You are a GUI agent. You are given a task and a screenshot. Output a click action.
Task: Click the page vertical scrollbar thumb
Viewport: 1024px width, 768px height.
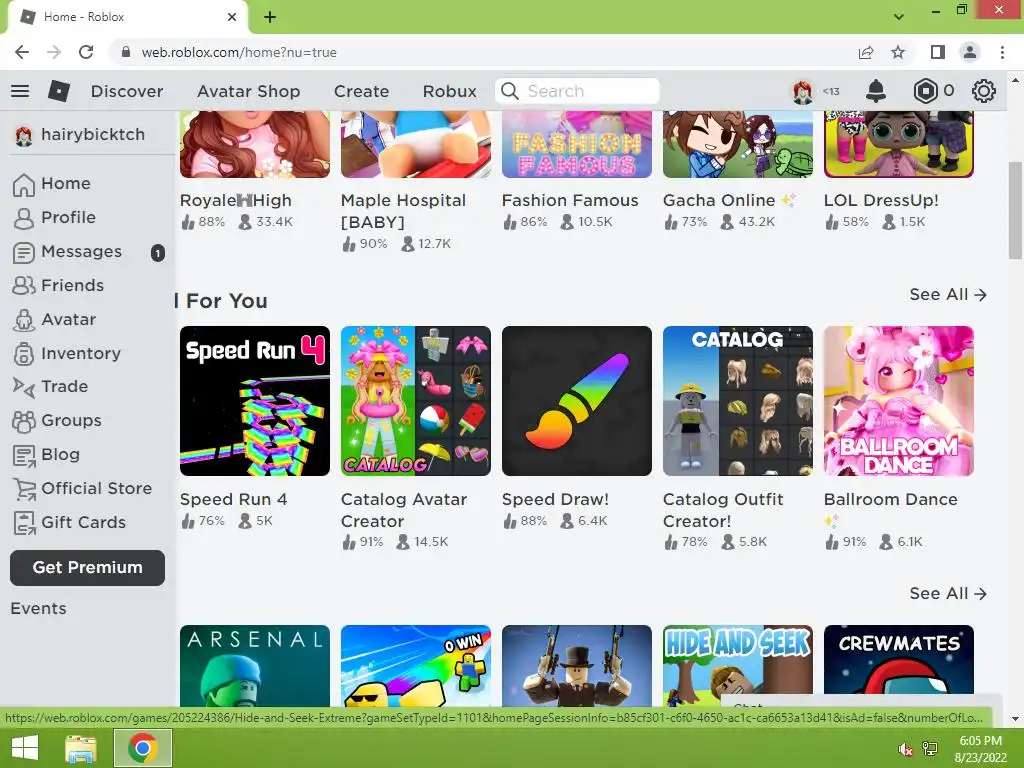1015,210
